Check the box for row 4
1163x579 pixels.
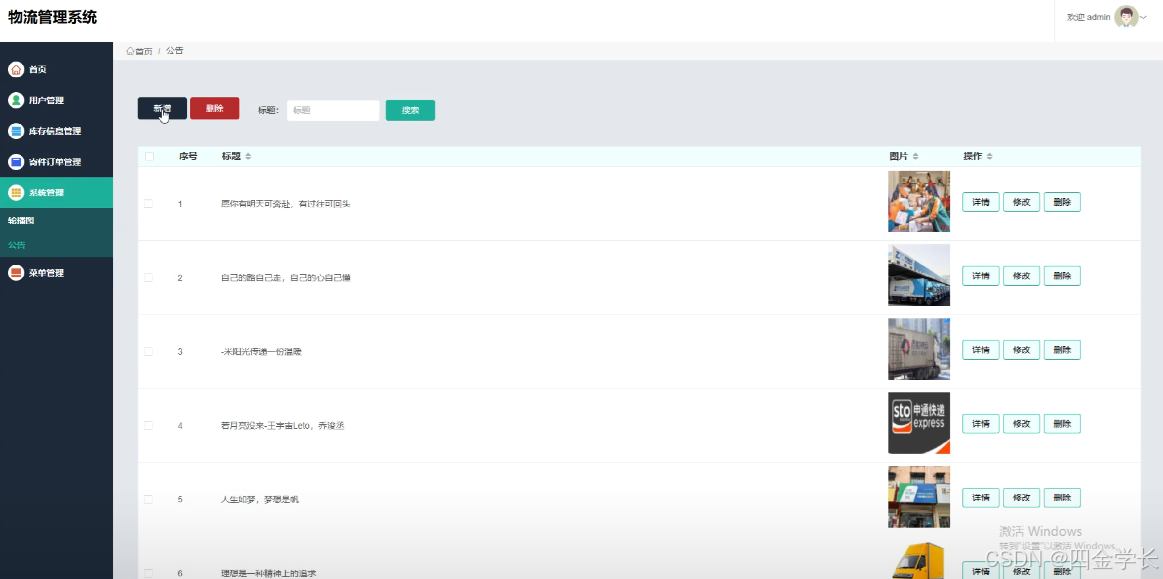click(148, 426)
